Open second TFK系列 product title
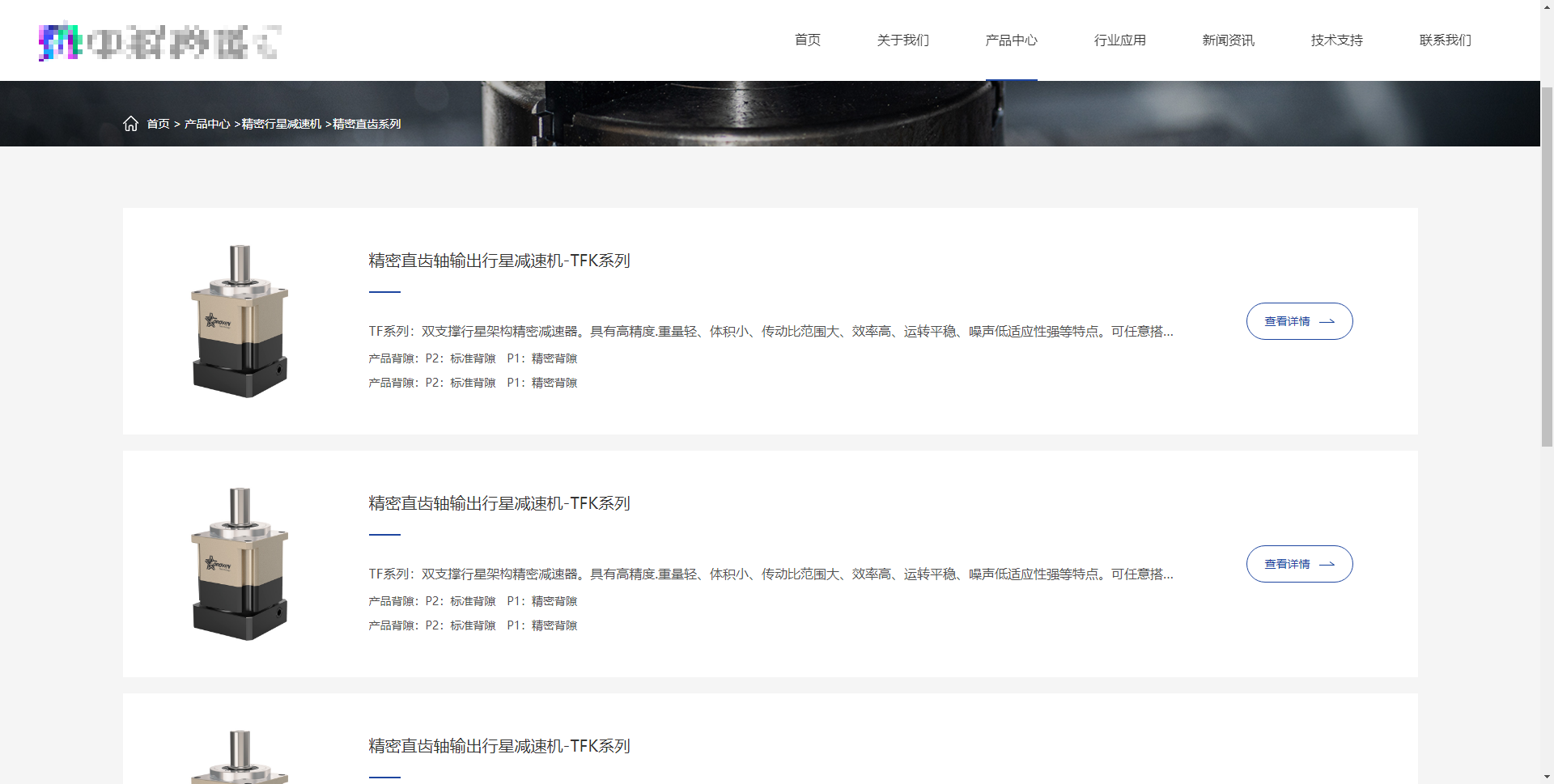The width and height of the screenshot is (1554, 784). [x=499, y=503]
